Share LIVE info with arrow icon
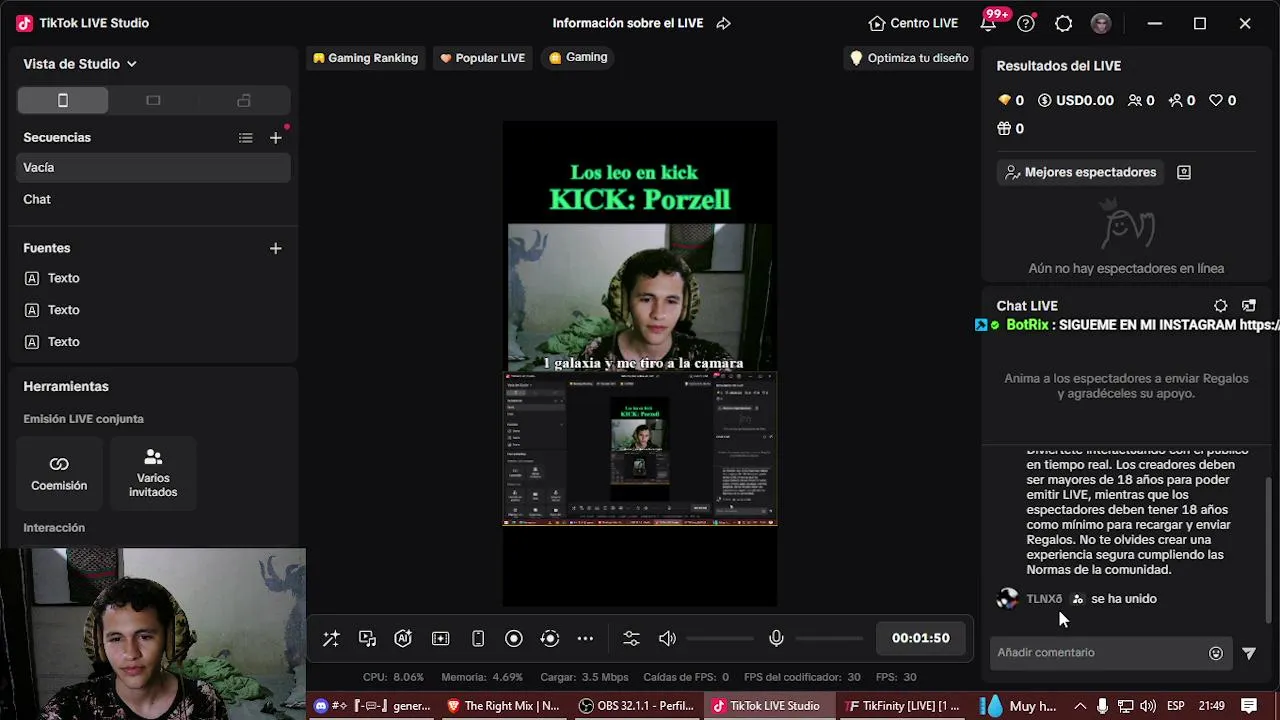The image size is (1280, 720). click(x=724, y=23)
